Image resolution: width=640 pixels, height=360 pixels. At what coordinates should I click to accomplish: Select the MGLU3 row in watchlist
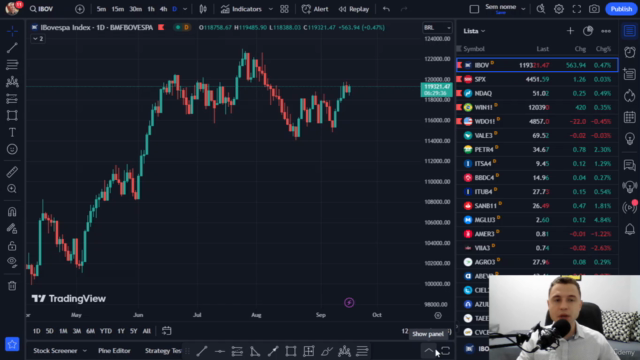[x=537, y=220]
